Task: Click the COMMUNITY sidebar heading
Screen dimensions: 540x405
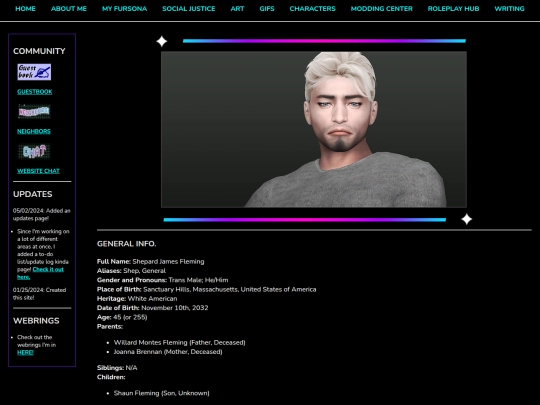Action: 39,51
